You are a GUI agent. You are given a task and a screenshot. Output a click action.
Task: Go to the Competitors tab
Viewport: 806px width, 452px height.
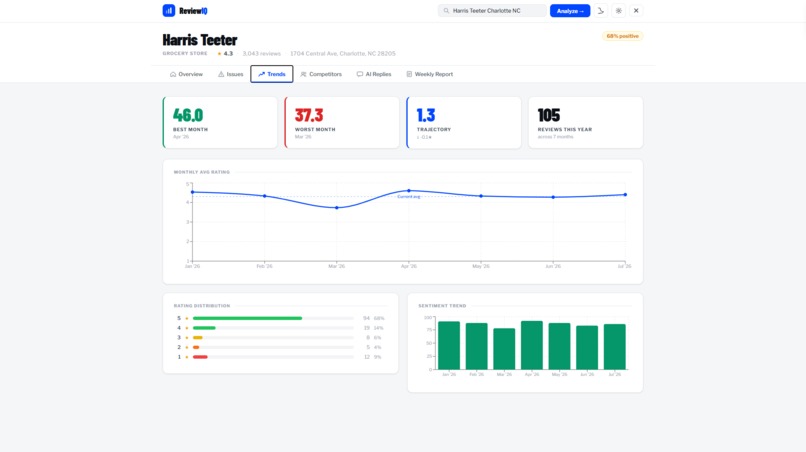pyautogui.click(x=321, y=74)
